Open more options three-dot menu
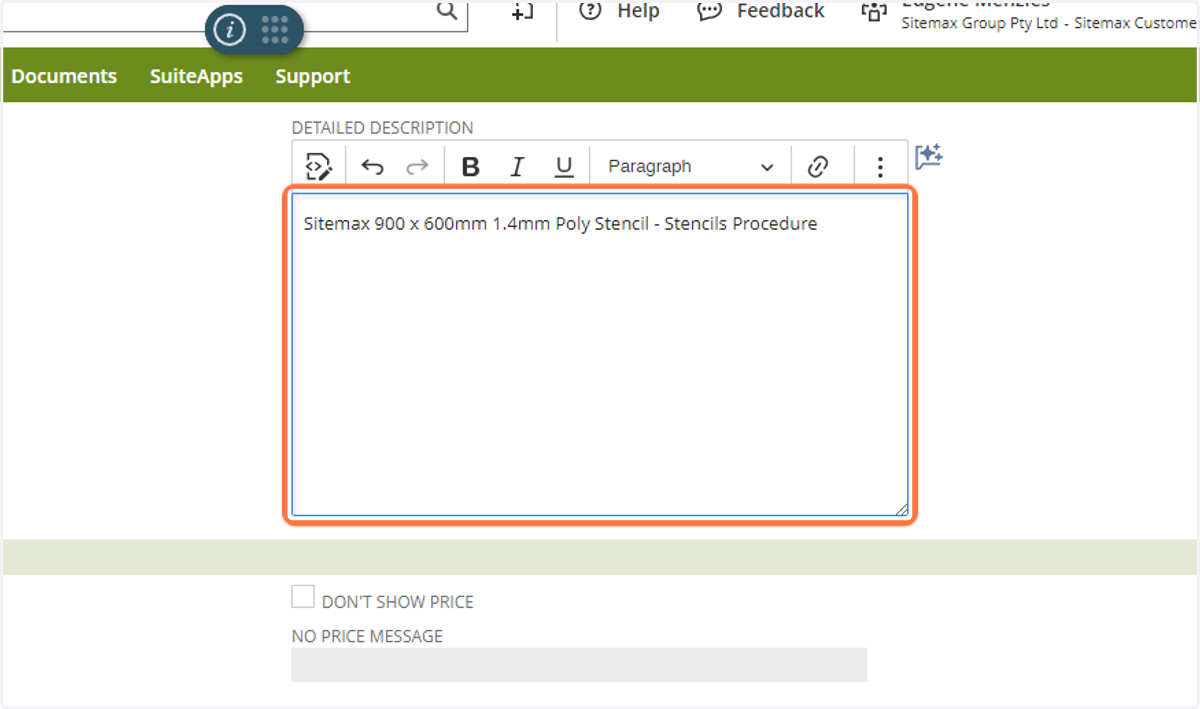1200x709 pixels. [880, 167]
